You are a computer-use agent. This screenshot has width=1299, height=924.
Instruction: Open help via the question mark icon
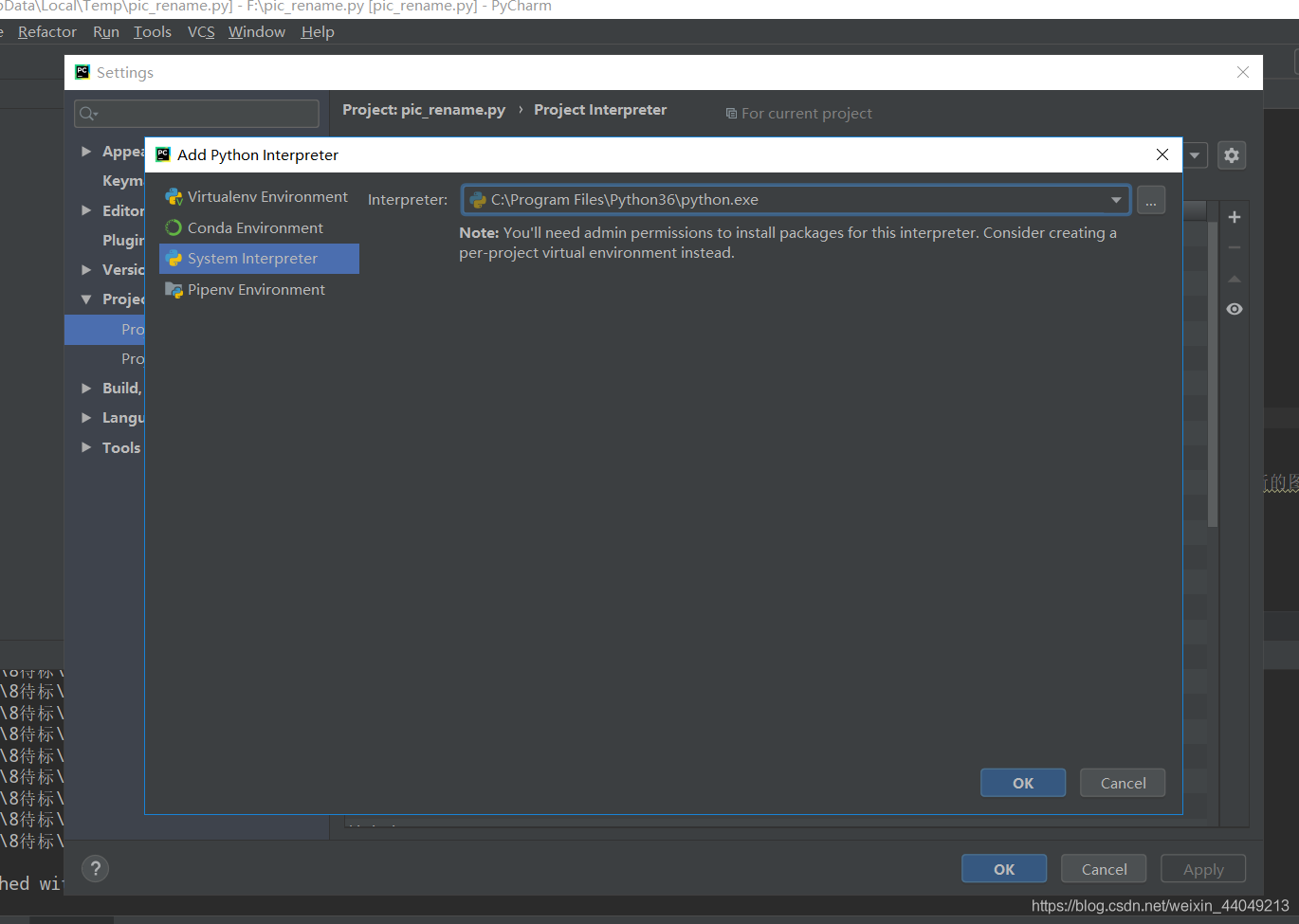point(95,868)
